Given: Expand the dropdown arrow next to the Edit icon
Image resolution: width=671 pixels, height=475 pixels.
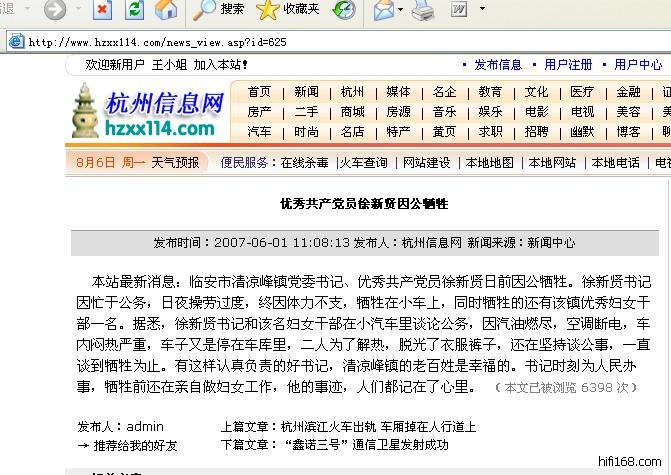Looking at the screenshot, I should [482, 10].
